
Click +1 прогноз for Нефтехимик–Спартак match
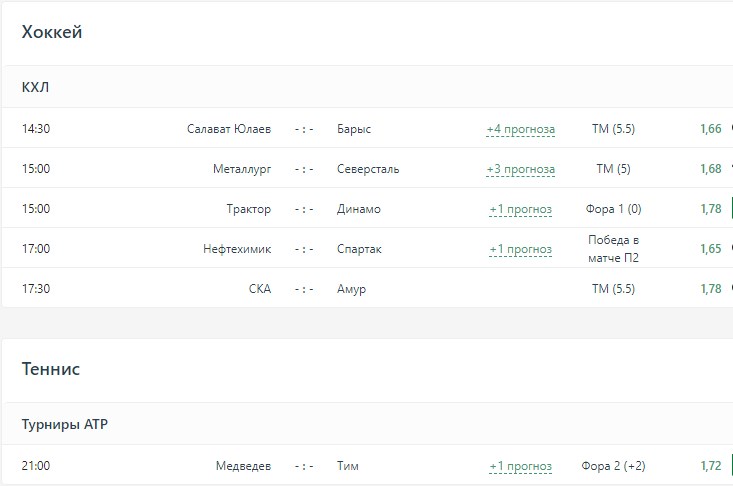point(520,249)
